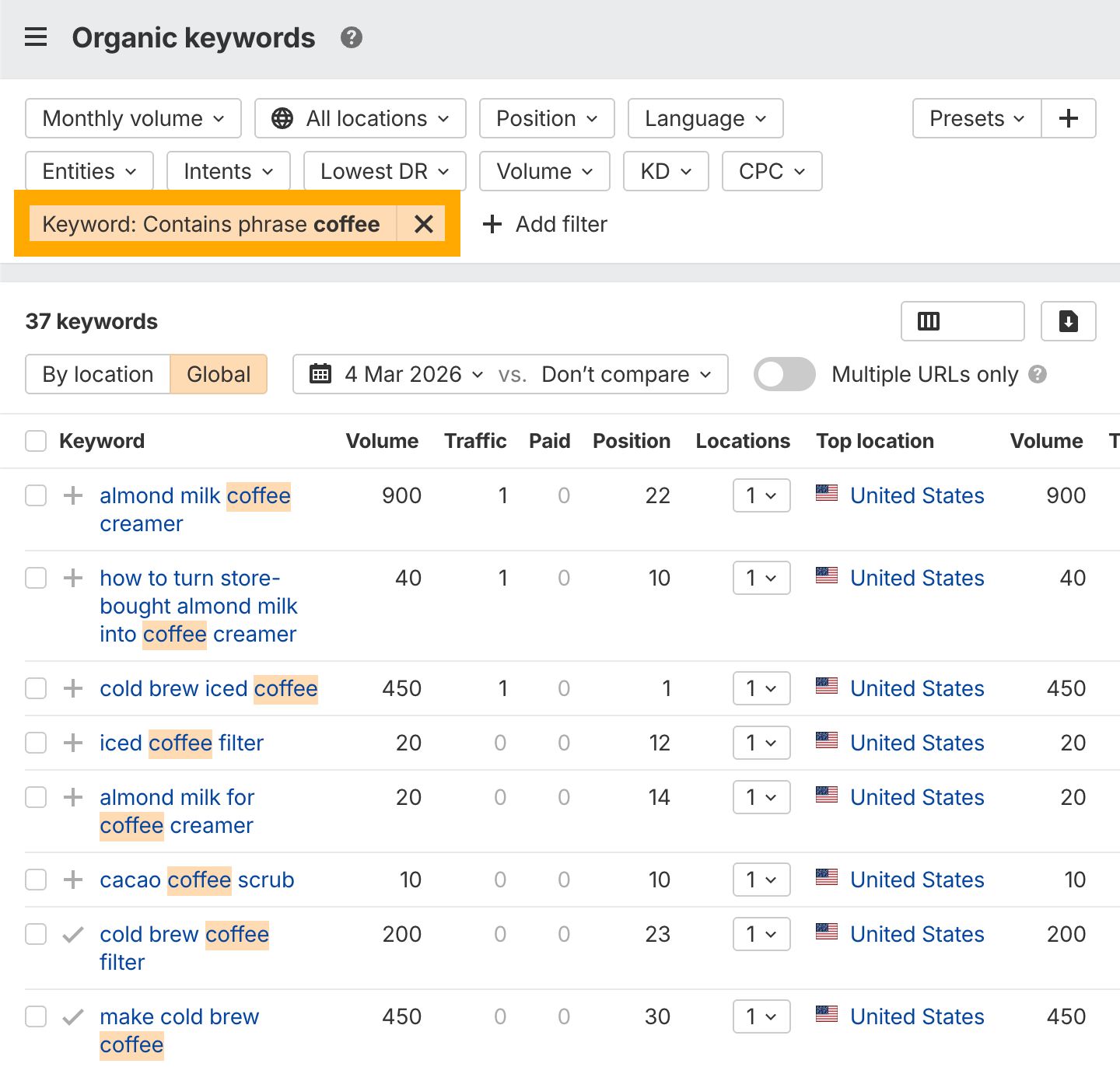Select checkbox for cacao coffee scrub

click(x=36, y=880)
